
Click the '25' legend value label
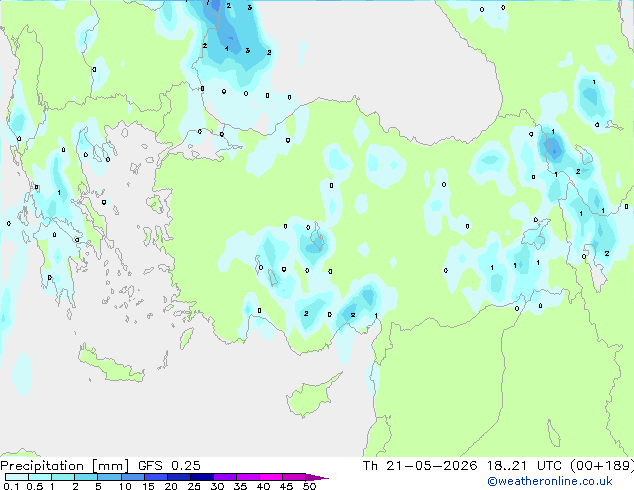tap(194, 486)
